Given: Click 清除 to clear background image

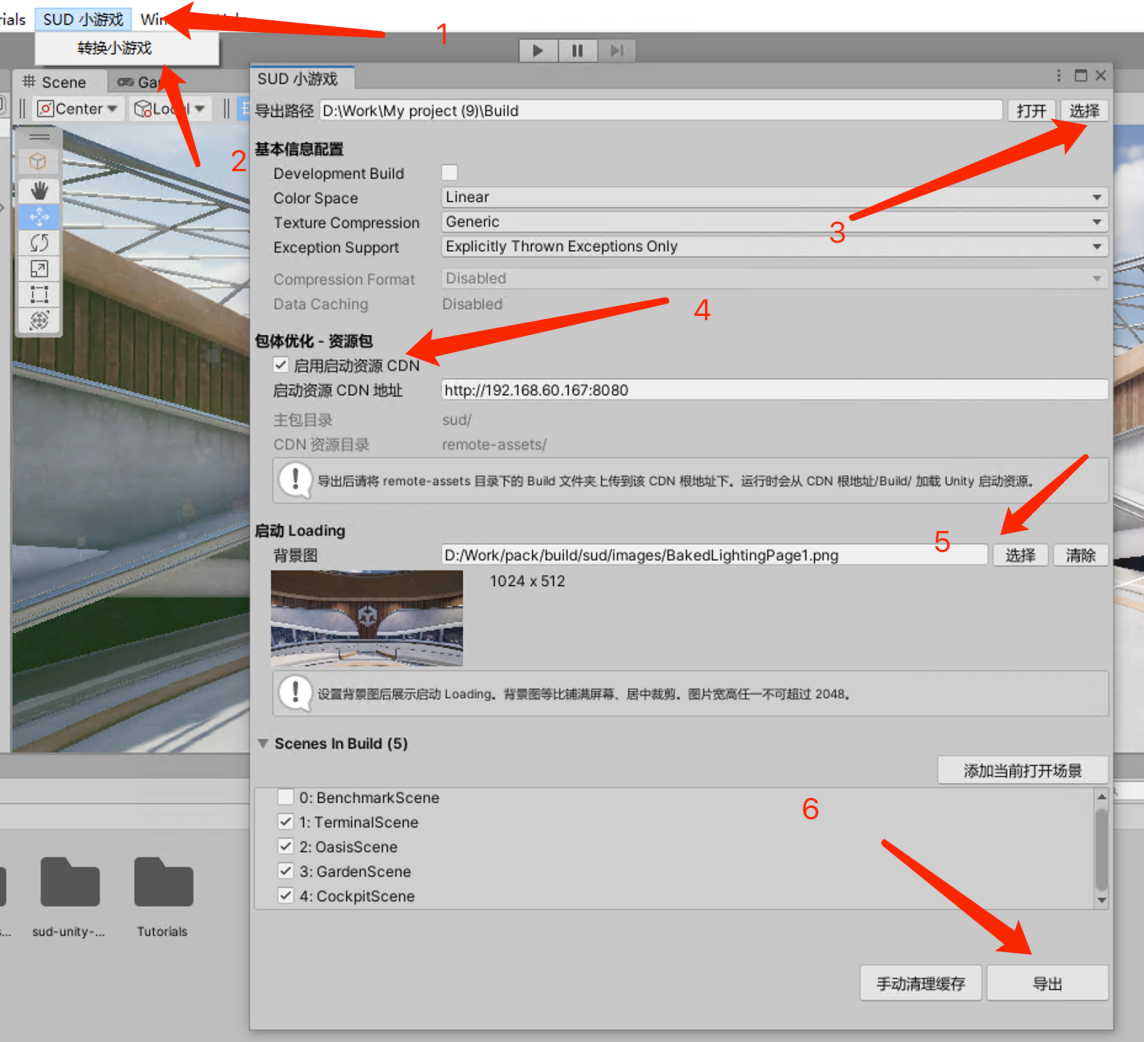Looking at the screenshot, I should 1081,555.
